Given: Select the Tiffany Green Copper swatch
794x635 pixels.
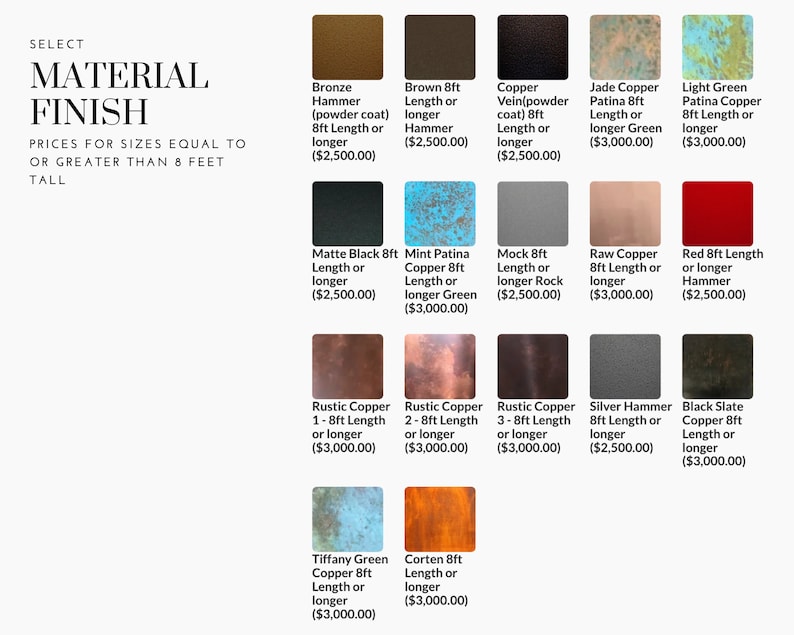Looking at the screenshot, I should (347, 519).
